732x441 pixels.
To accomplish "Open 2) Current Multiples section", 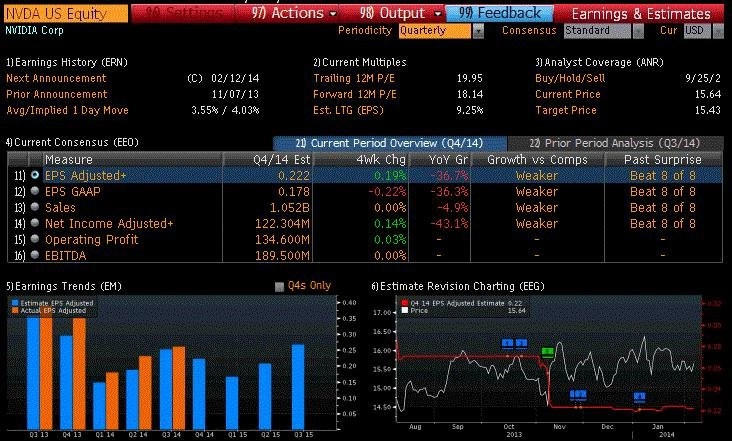I will point(359,62).
